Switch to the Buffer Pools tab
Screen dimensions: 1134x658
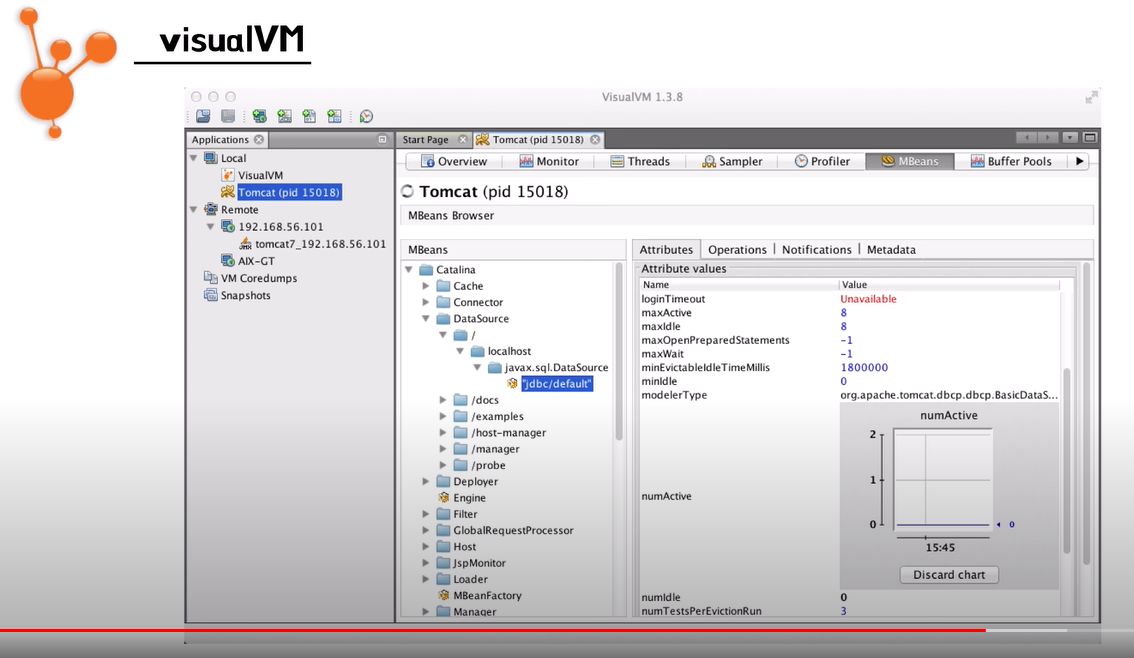1011,161
